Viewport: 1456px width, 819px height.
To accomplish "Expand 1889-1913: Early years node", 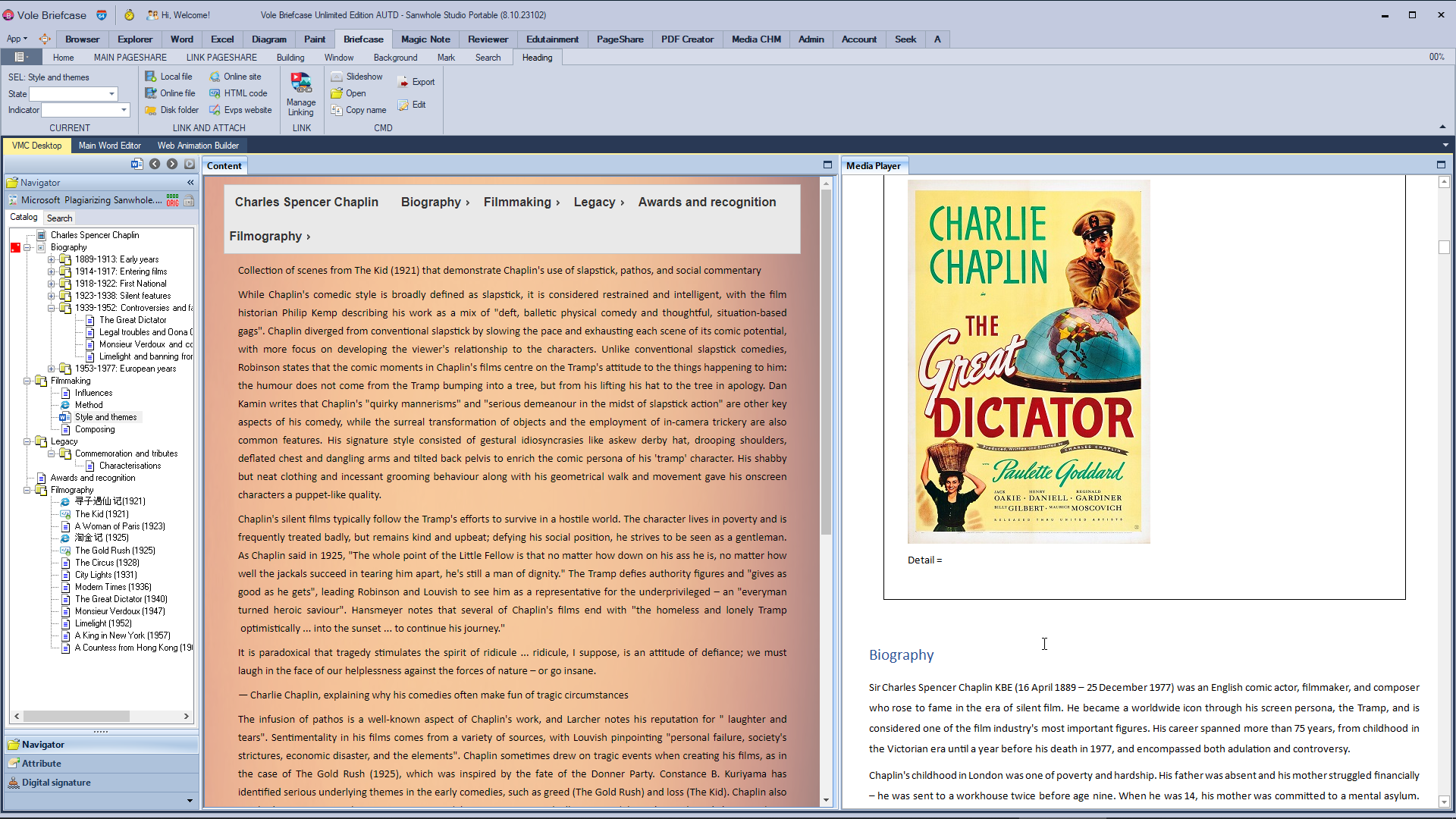I will point(51,259).
